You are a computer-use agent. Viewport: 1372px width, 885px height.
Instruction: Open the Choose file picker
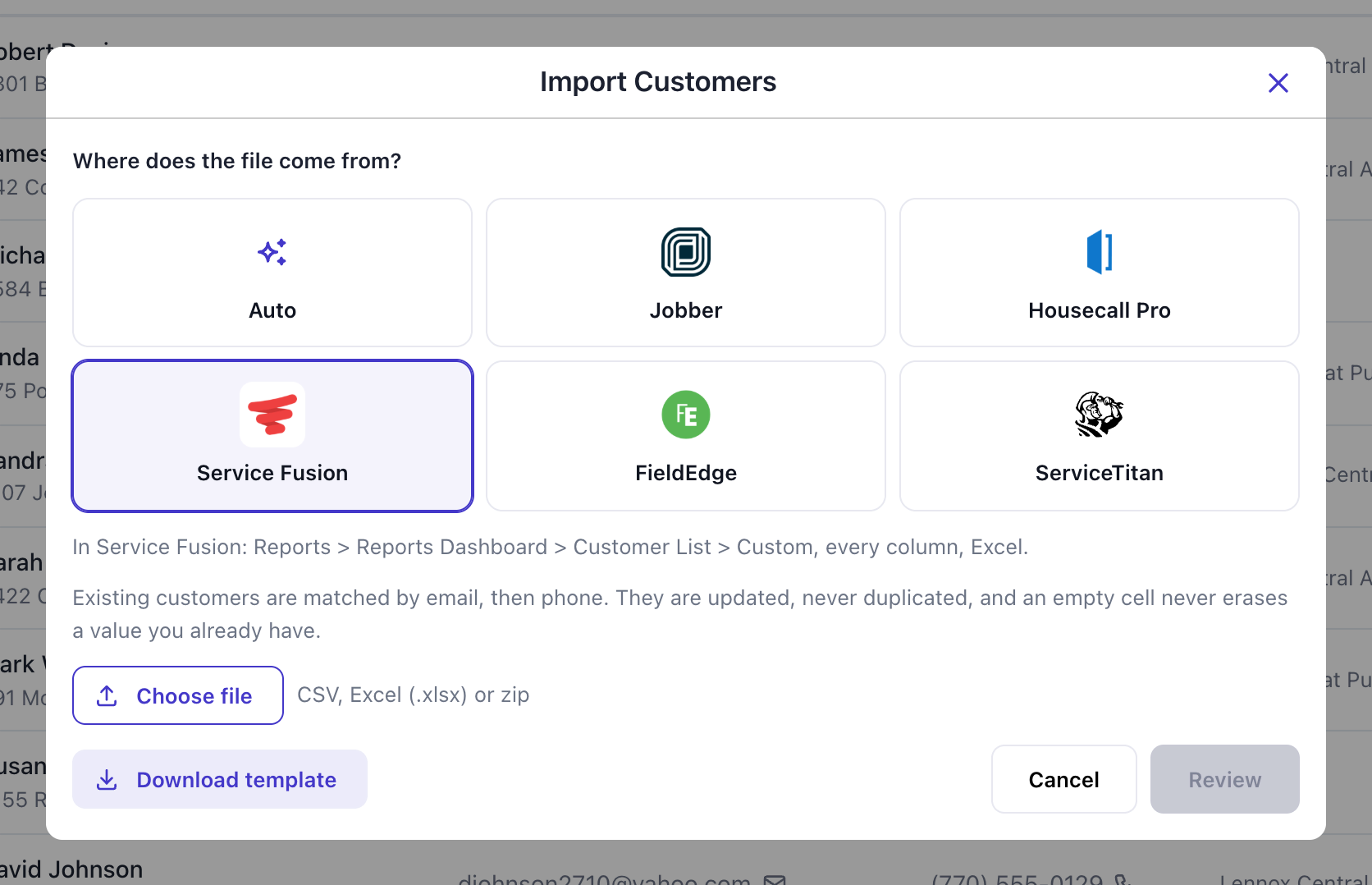point(178,695)
